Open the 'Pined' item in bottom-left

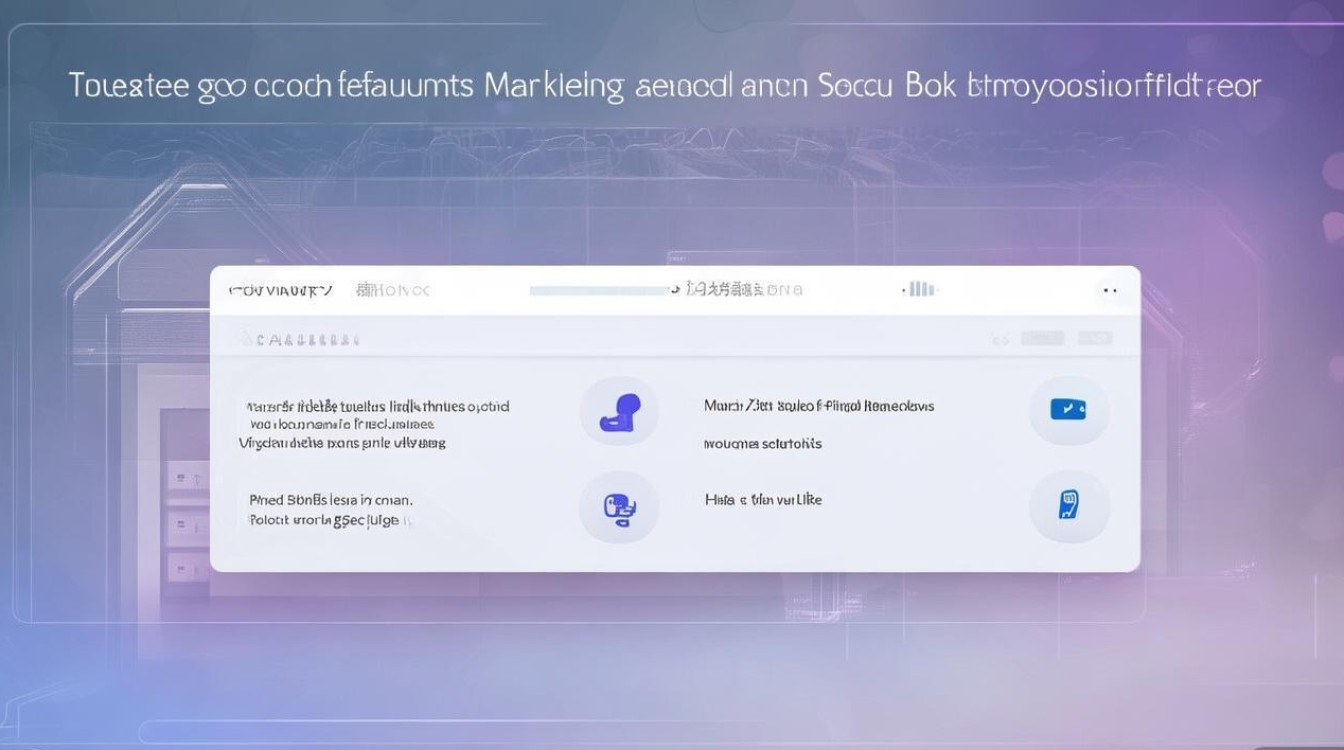330,500
